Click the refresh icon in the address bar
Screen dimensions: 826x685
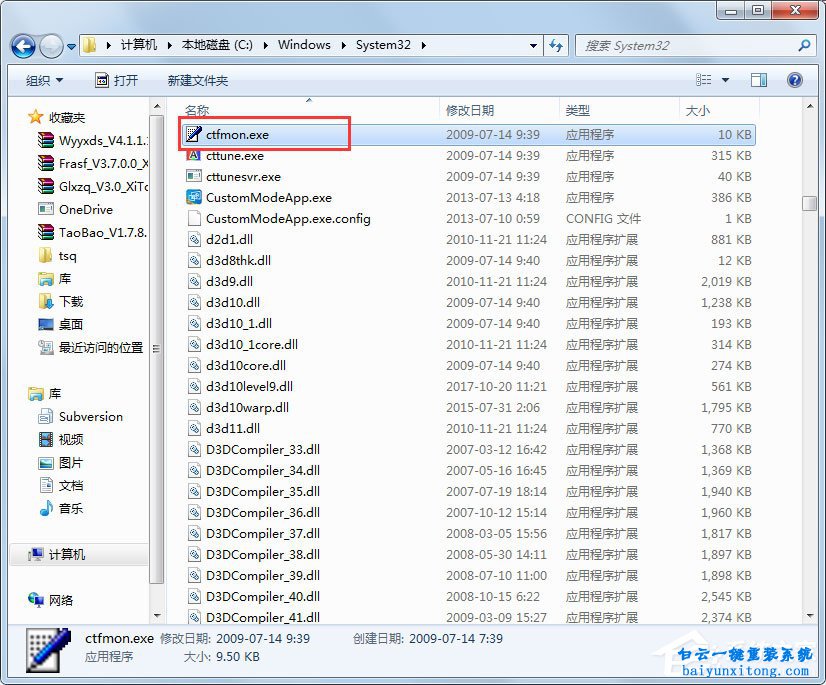click(x=556, y=45)
